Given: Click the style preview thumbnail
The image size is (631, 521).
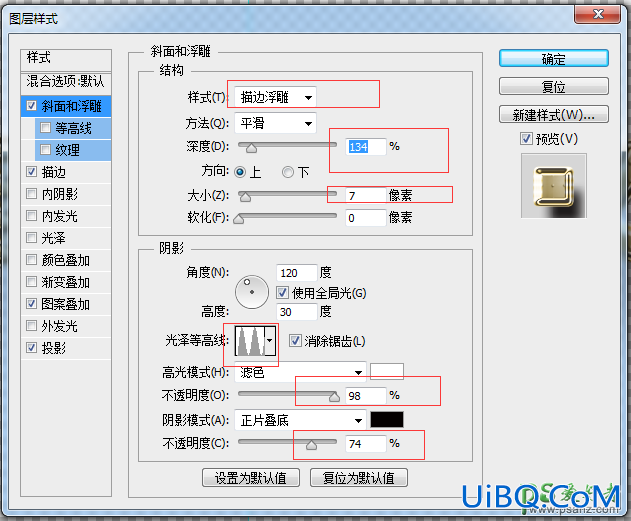Looking at the screenshot, I should [554, 185].
